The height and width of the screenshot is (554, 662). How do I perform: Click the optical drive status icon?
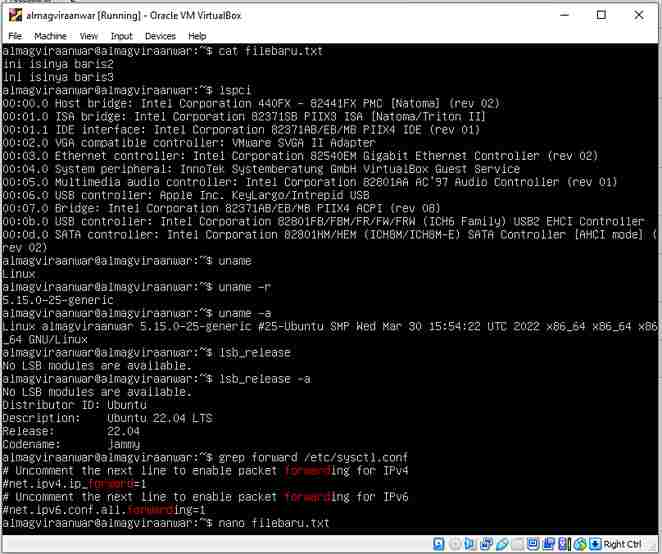455,544
